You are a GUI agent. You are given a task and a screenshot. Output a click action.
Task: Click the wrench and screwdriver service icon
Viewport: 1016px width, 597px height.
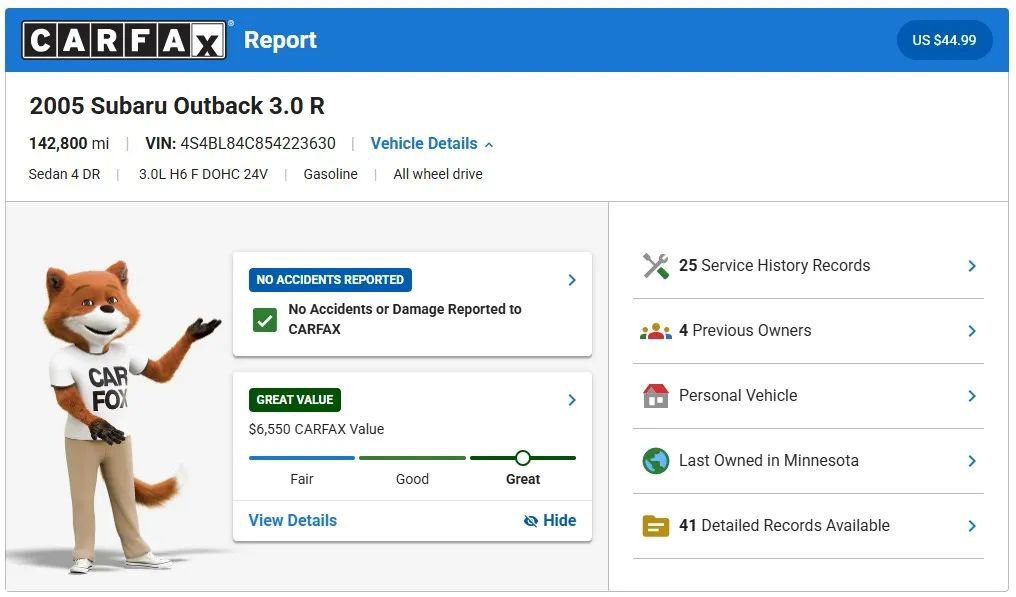pos(655,266)
